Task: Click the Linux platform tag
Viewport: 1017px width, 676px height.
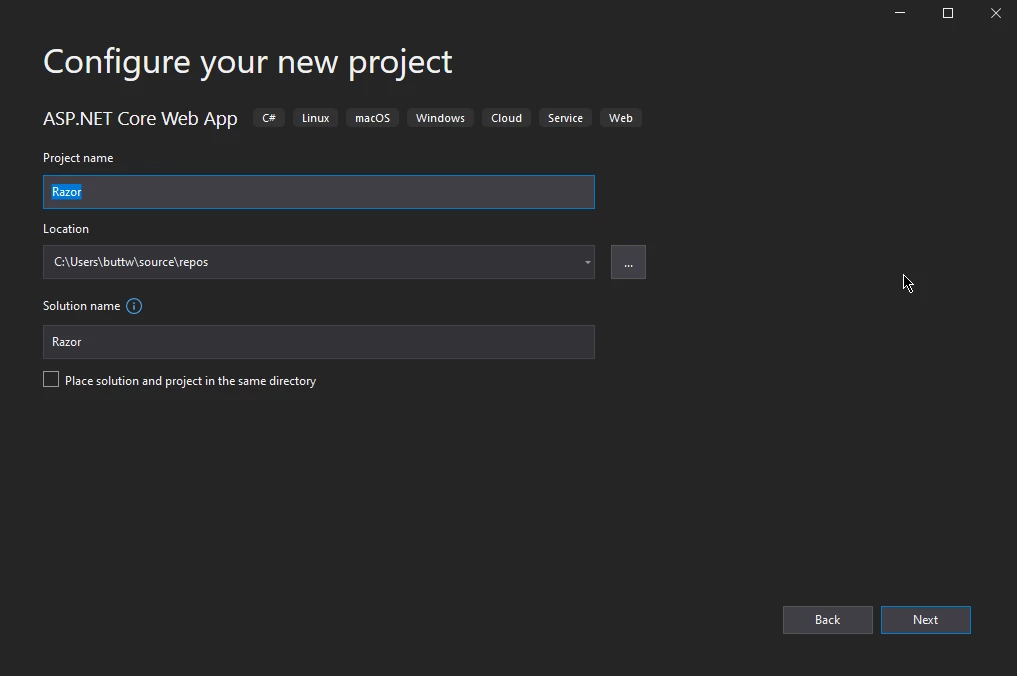Action: pos(315,118)
